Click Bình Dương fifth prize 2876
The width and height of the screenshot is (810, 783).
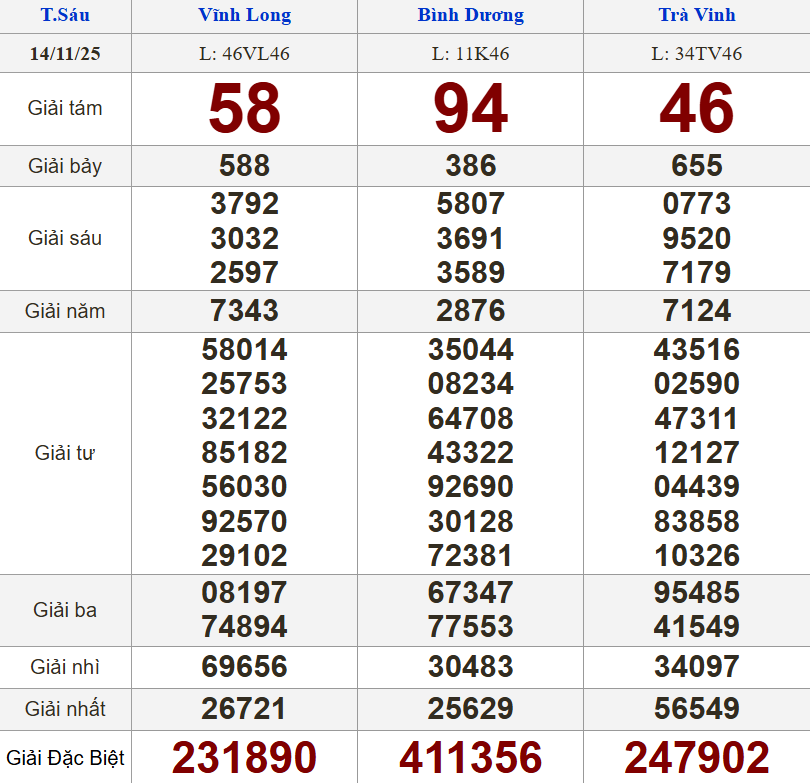click(470, 311)
